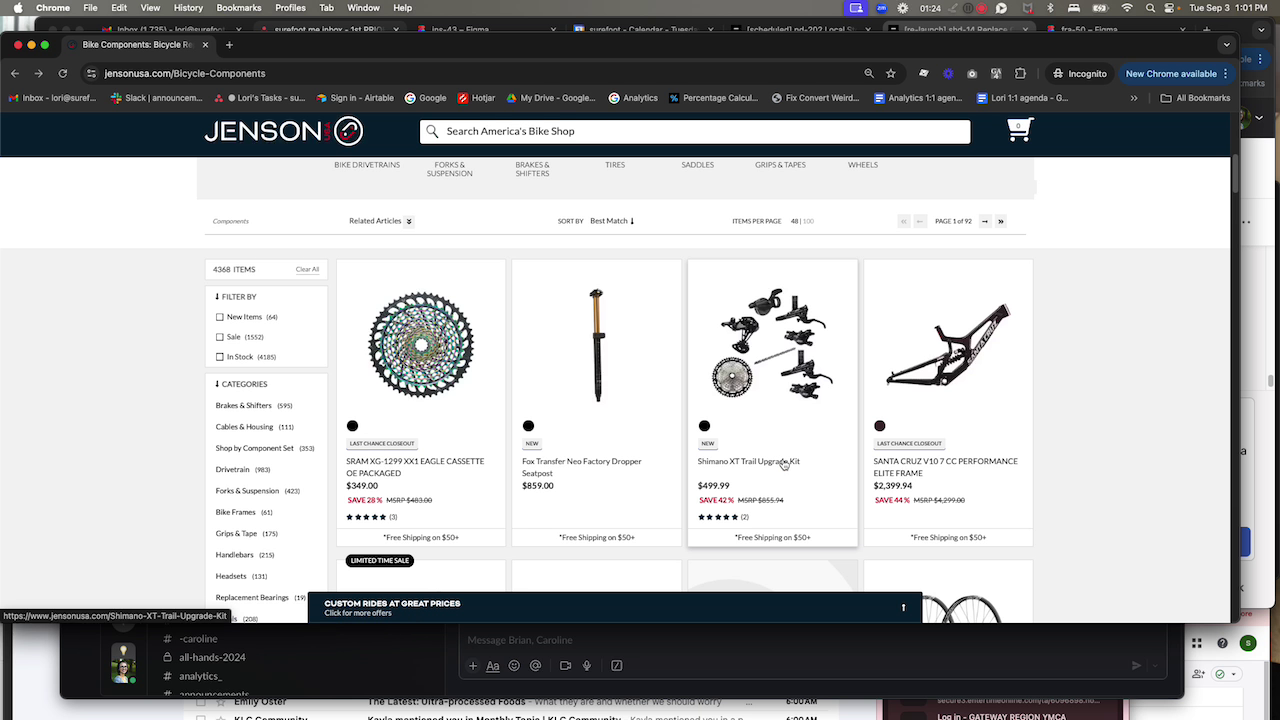Click the magnifier icon in Jenson search bar
Screen dimensions: 1280x720
432,131
